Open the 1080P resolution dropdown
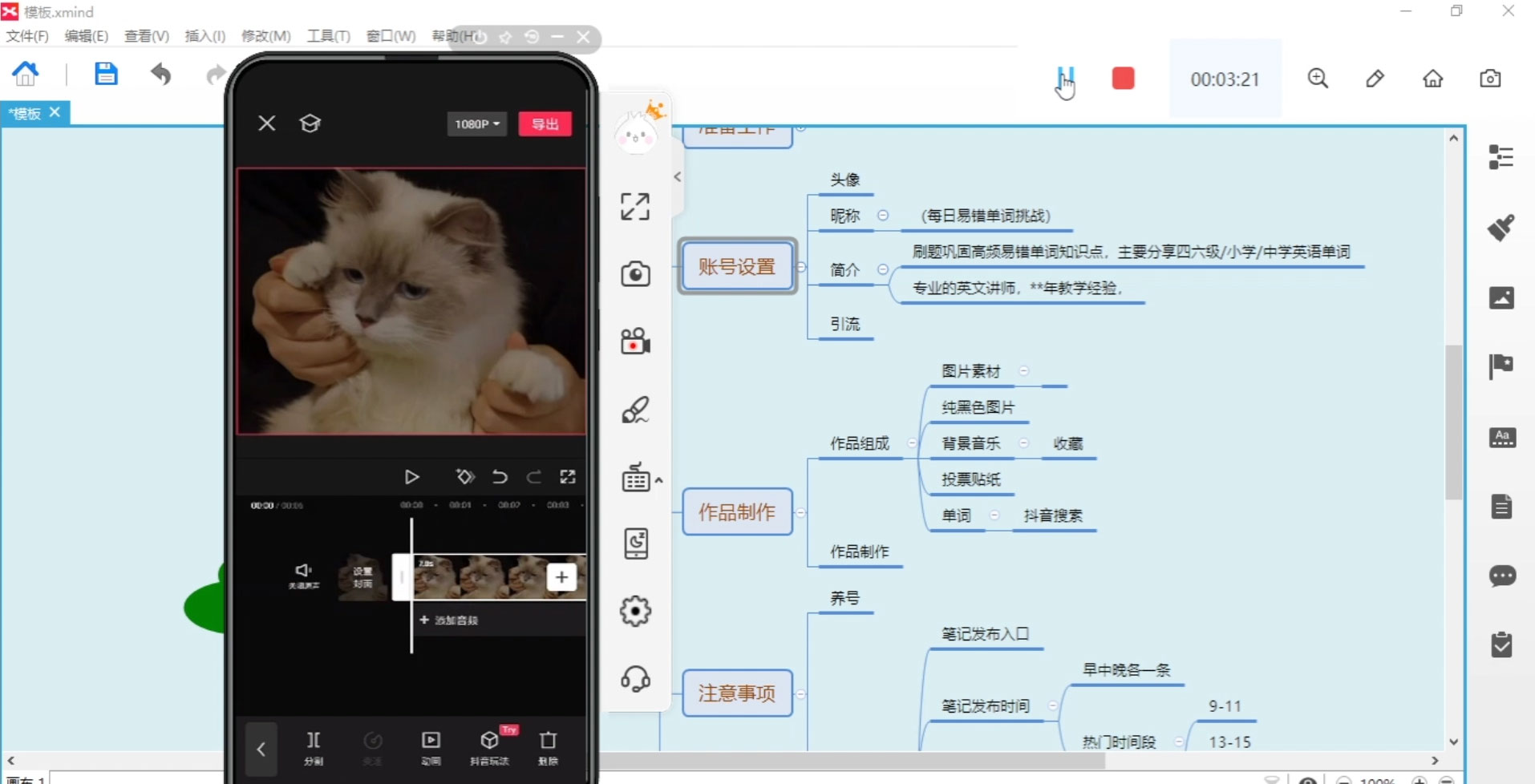This screenshot has width=1535, height=784. 476,123
